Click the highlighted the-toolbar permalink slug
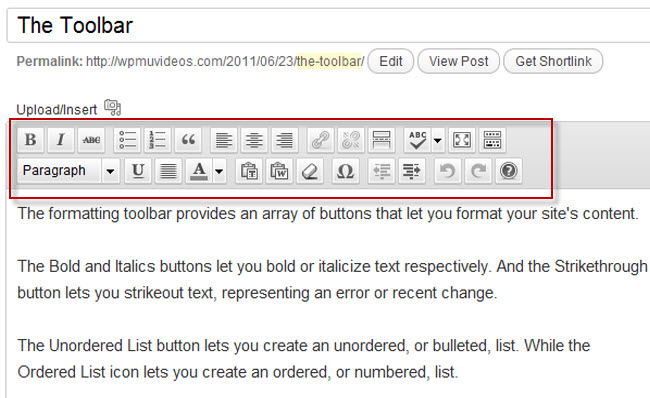This screenshot has width=650, height=398. (x=329, y=61)
